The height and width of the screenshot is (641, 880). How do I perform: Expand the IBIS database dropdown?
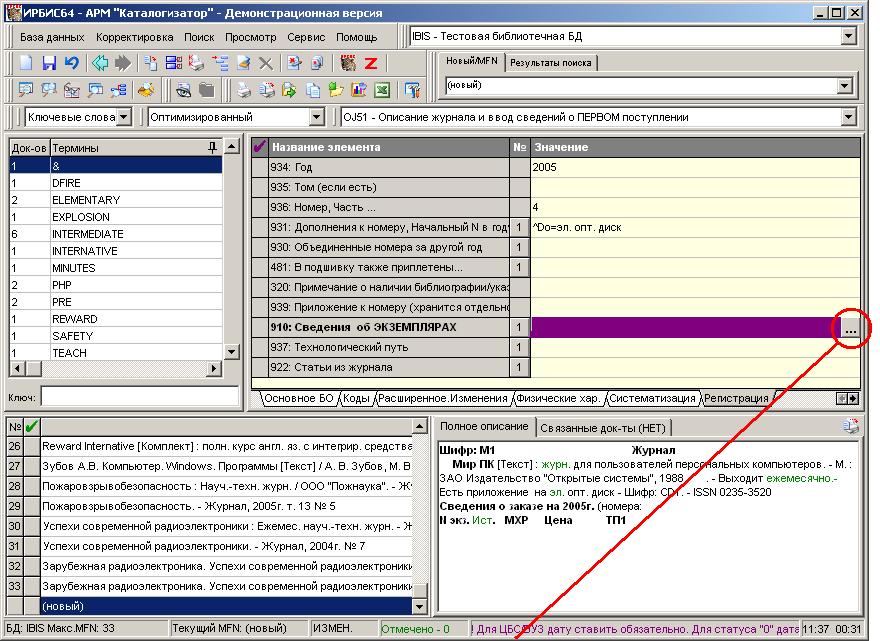(848, 36)
